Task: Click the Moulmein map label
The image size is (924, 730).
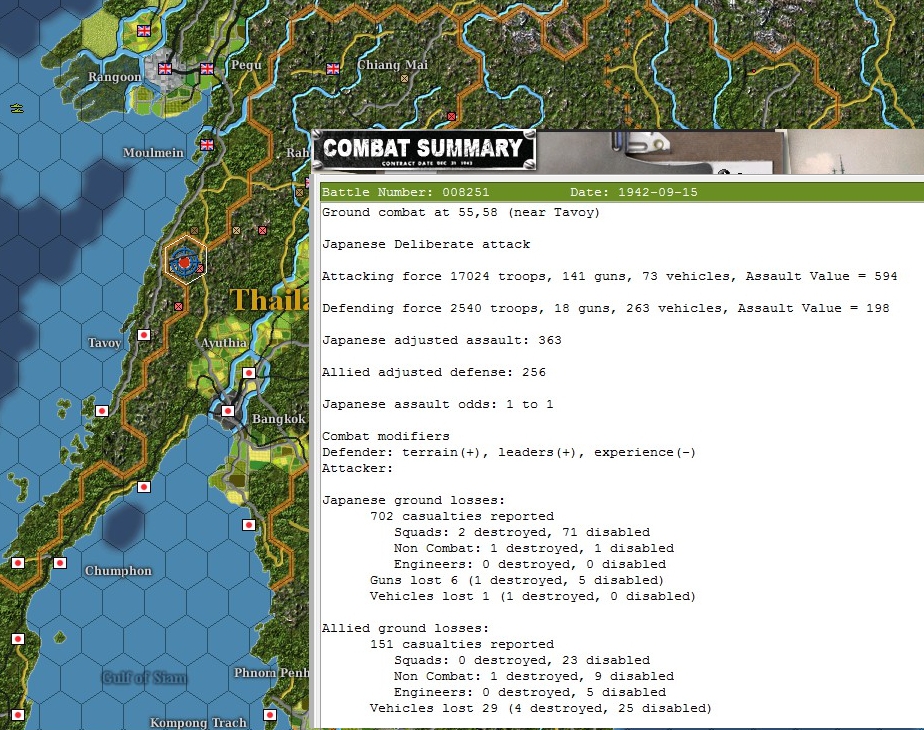Action: coord(153,153)
